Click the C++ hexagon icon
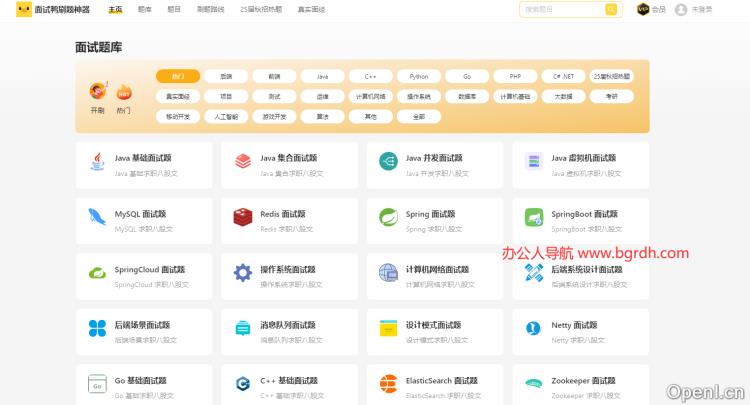Viewport: 750px width, 405px height. (x=242, y=384)
